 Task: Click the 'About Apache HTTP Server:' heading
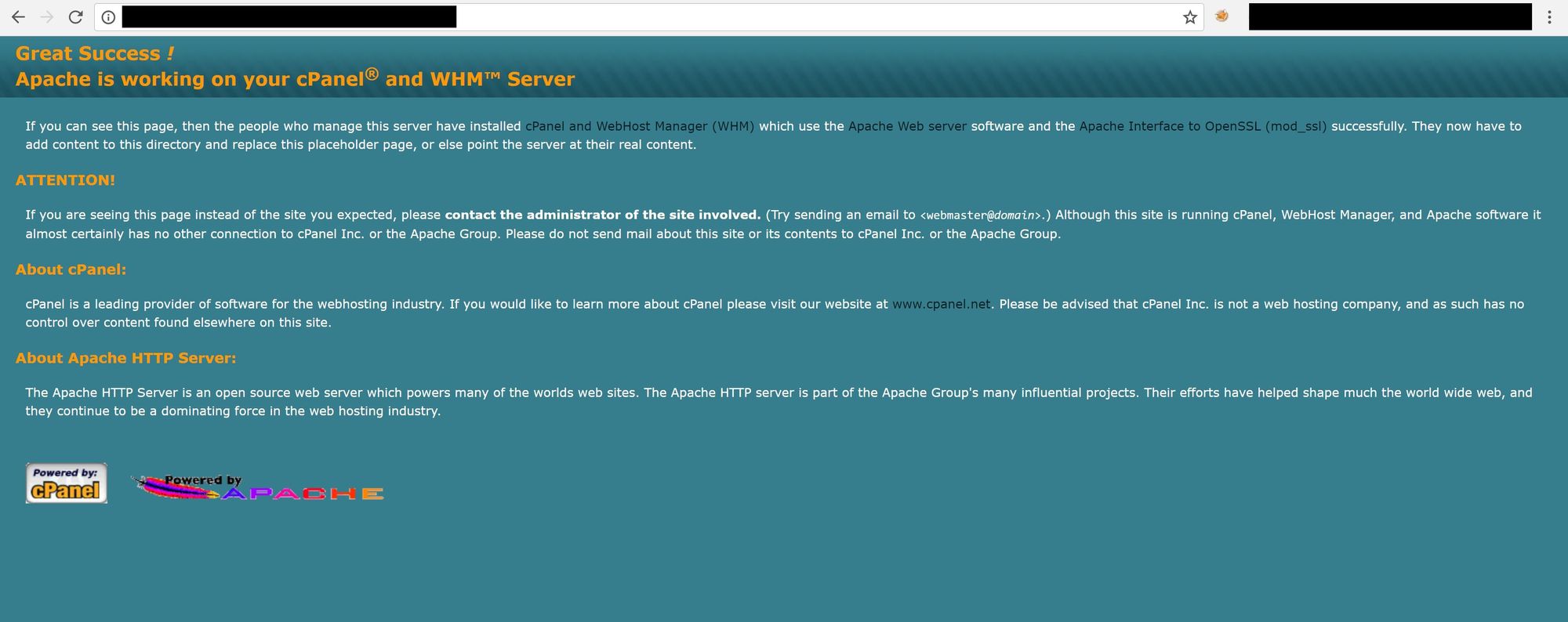125,358
